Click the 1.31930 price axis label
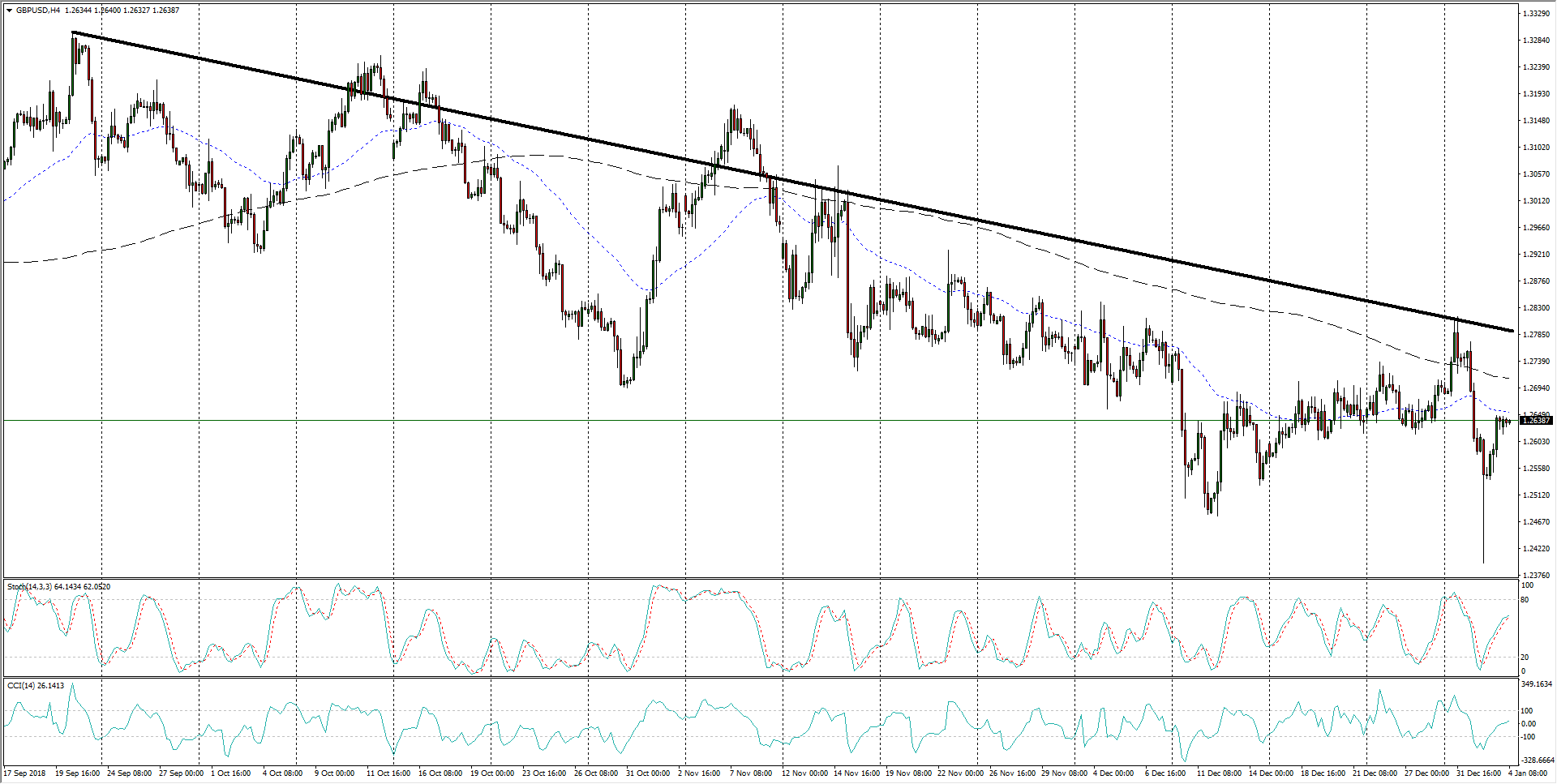 1536,94
